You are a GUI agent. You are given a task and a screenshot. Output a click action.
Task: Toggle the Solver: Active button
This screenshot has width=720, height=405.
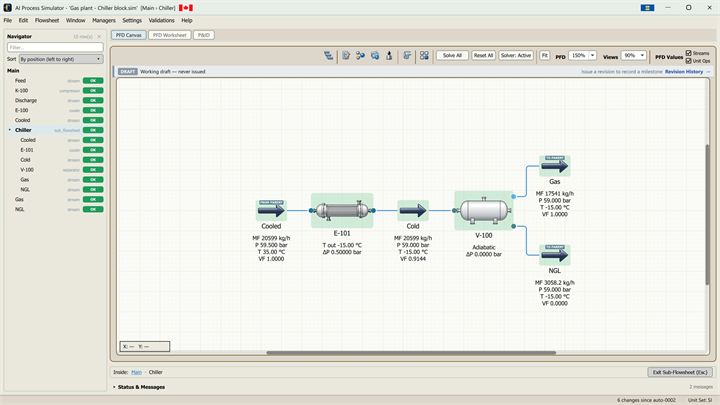click(x=516, y=56)
